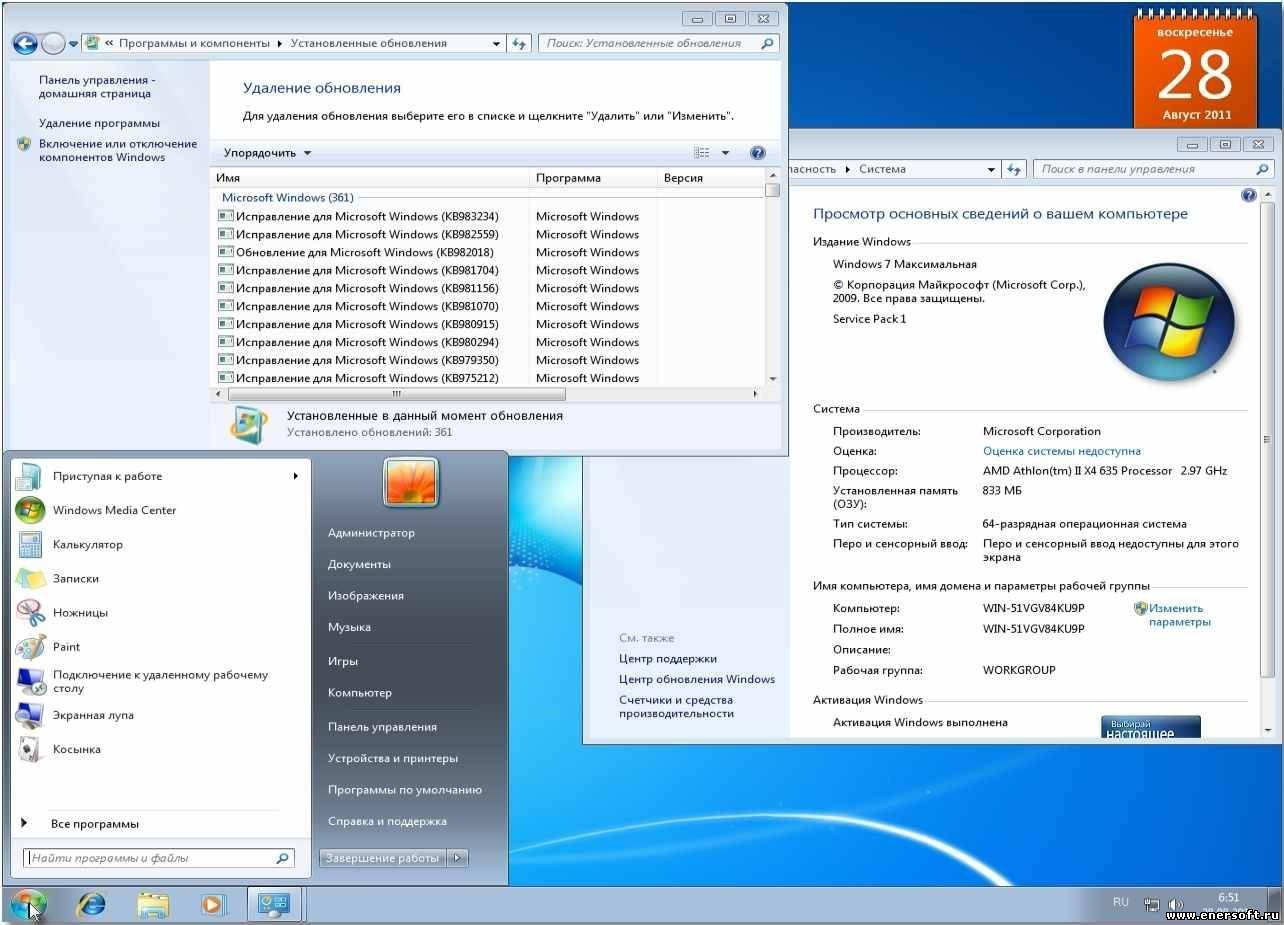Click Изменить параметры link
The height and width of the screenshot is (925, 1284).
tap(1179, 615)
